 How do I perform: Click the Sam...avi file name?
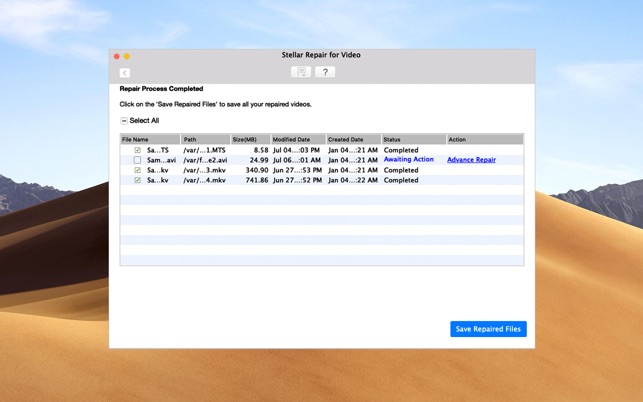161,160
